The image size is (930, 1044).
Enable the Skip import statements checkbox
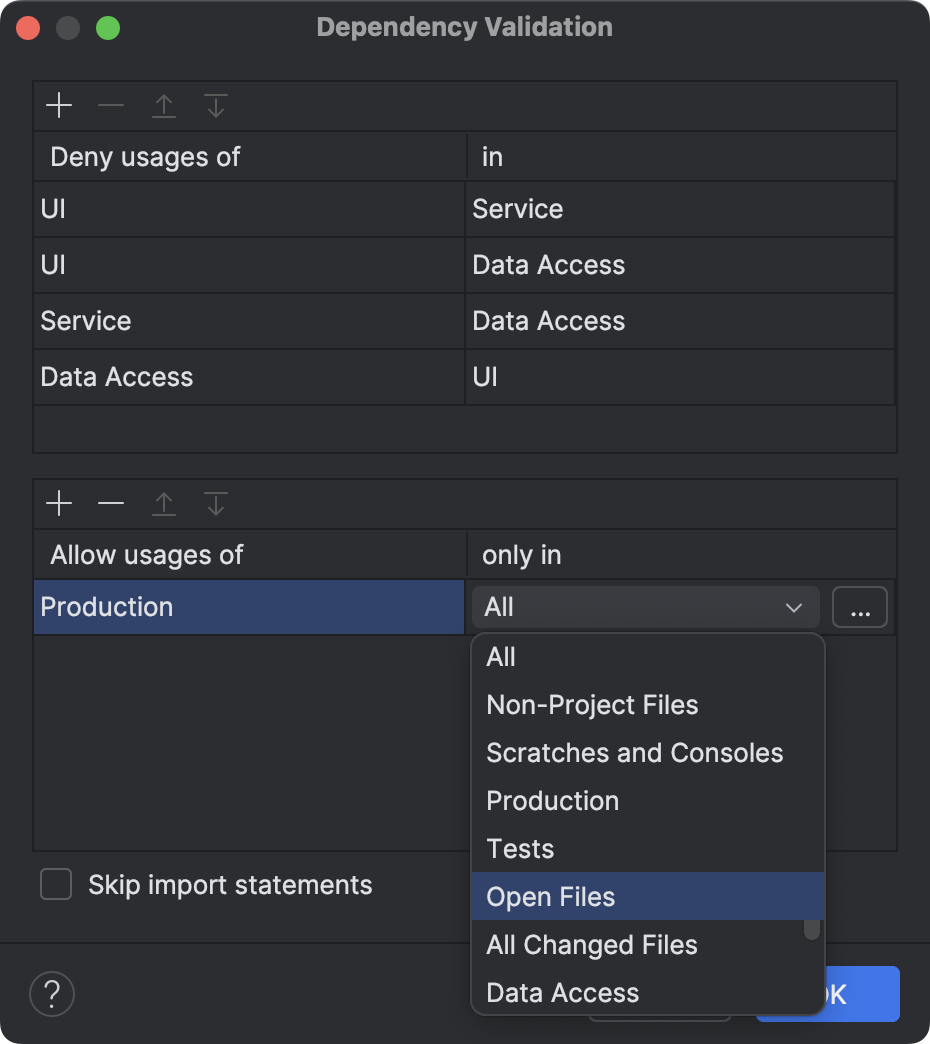point(56,884)
